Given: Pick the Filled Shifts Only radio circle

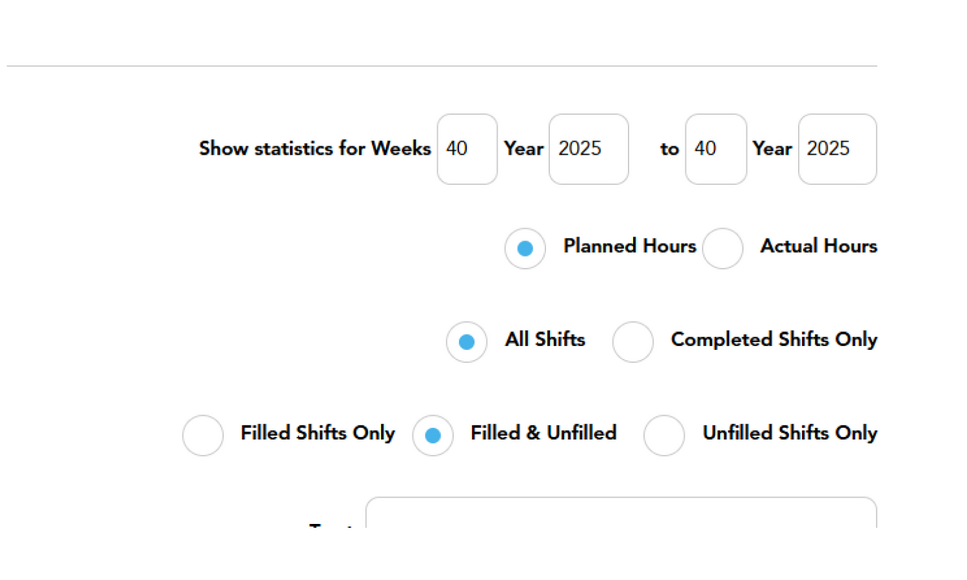Looking at the screenshot, I should point(203,436).
